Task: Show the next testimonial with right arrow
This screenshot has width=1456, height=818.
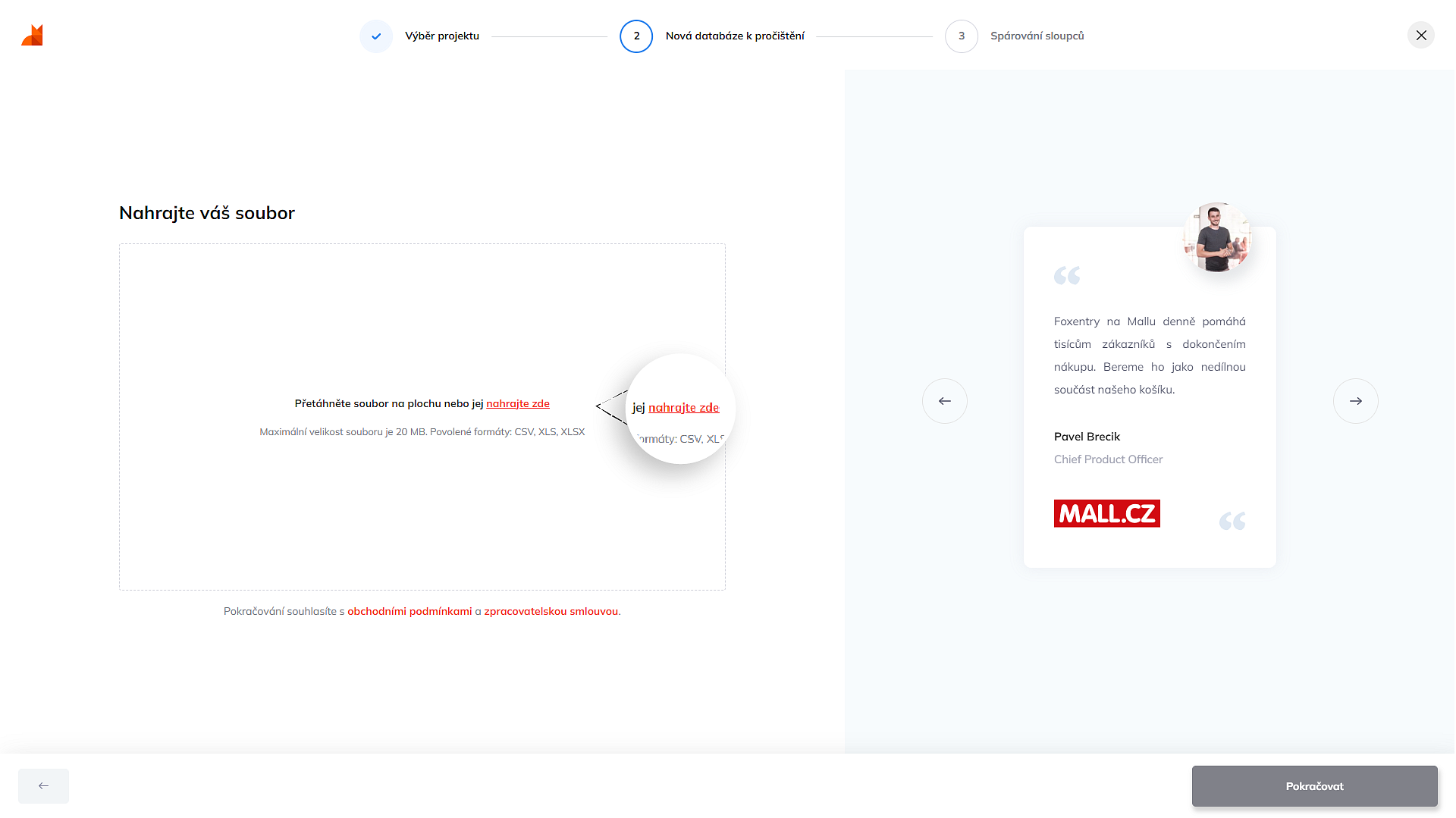Action: point(1355,401)
